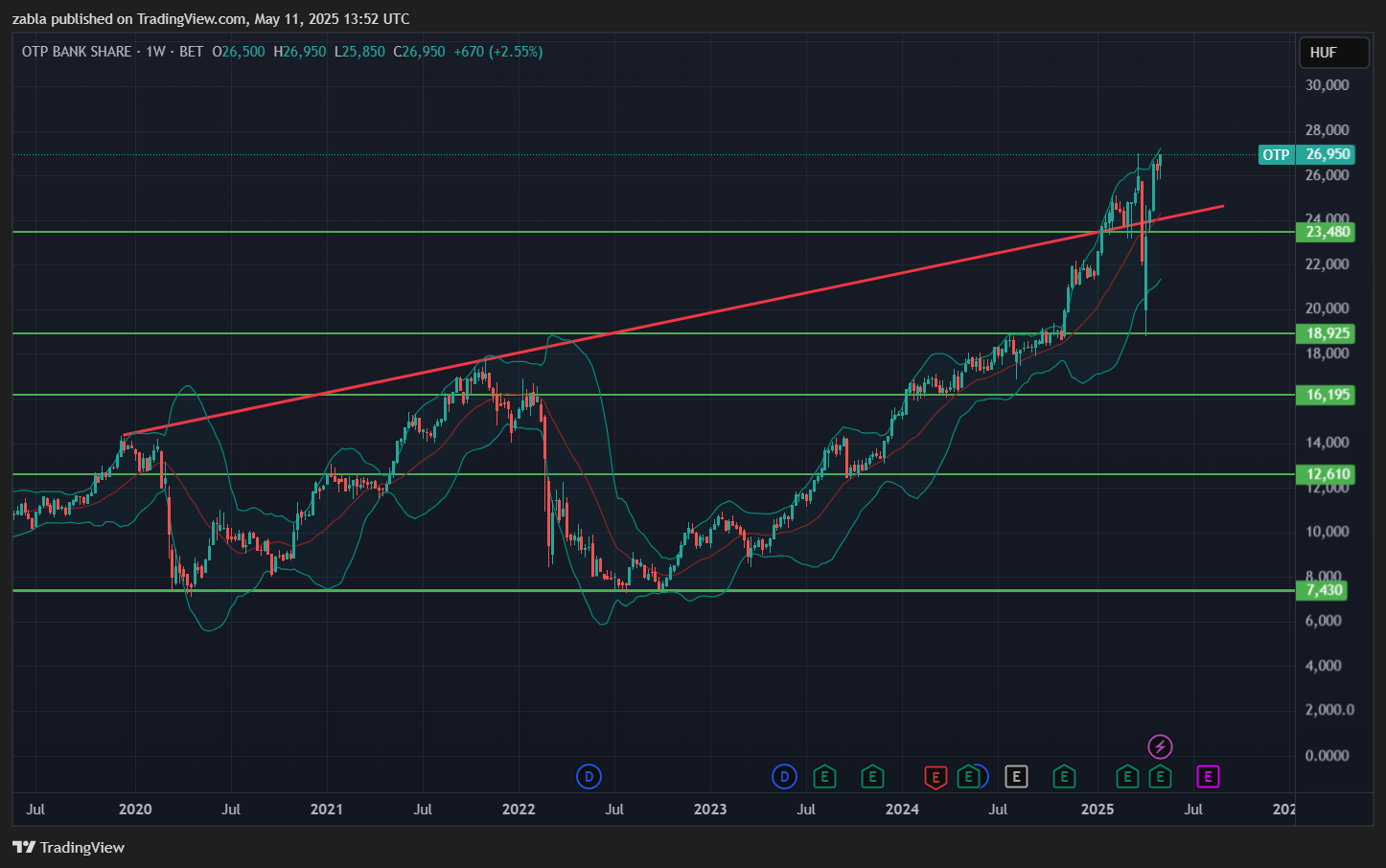Open the green earnings E marker between white E and 2025
This screenshot has width=1386, height=868.
(x=1064, y=777)
